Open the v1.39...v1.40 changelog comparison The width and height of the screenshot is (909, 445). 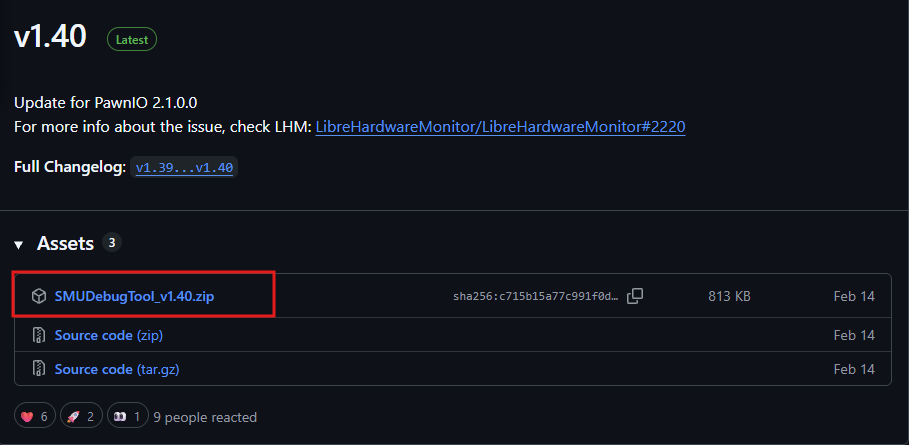[x=184, y=168]
